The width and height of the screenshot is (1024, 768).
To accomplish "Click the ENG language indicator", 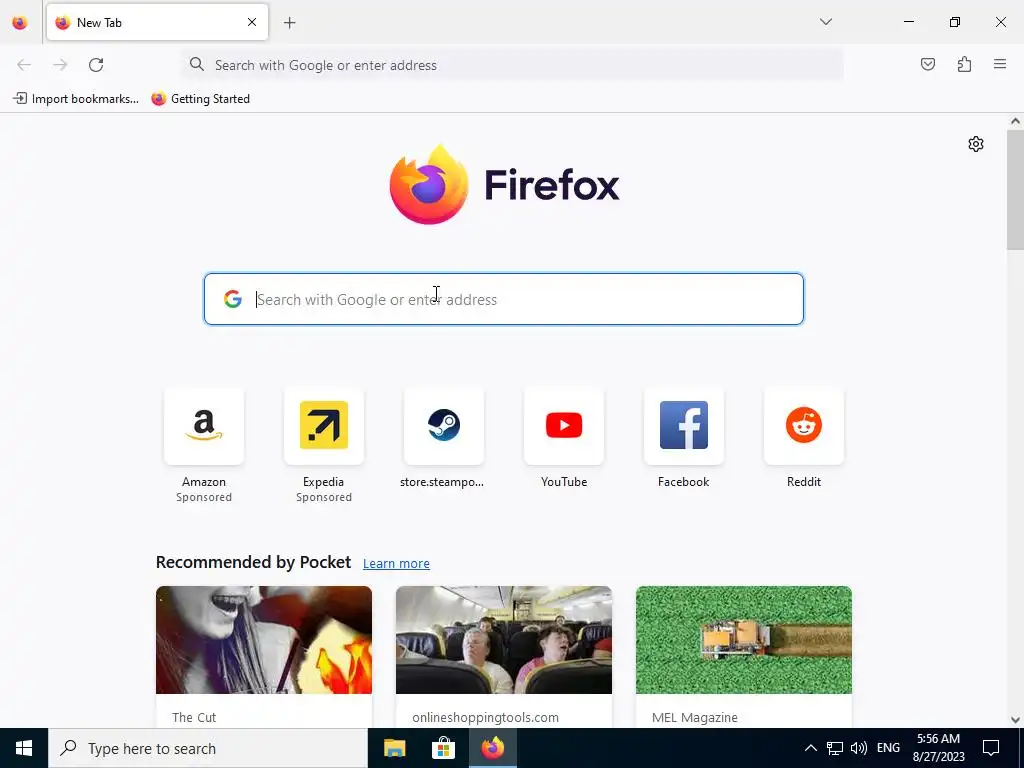I will point(888,748).
